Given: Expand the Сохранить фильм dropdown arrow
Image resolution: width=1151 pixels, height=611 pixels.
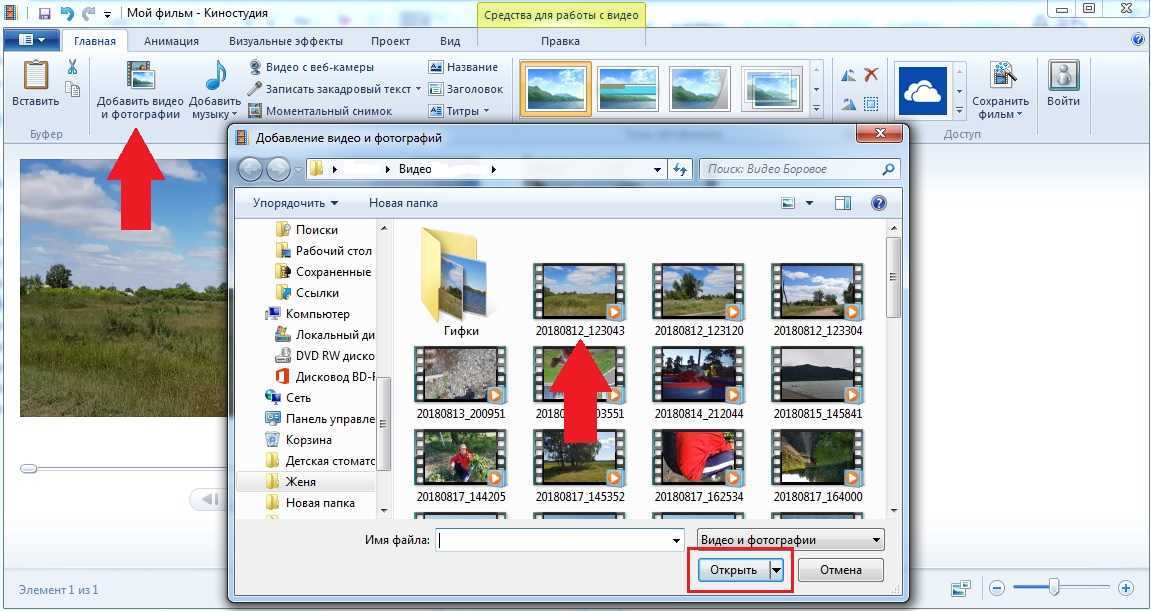Looking at the screenshot, I should [x=1020, y=115].
